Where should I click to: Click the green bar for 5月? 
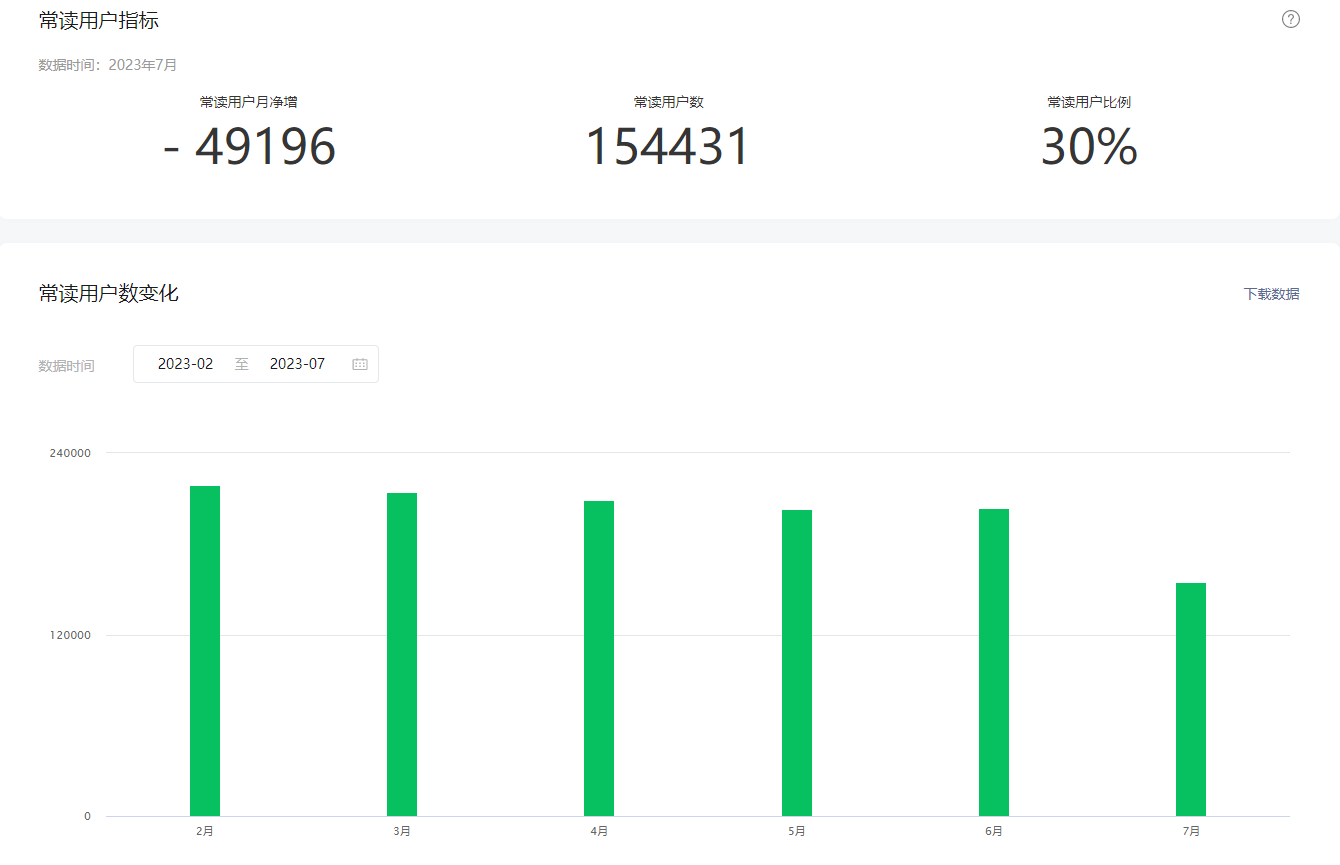797,663
